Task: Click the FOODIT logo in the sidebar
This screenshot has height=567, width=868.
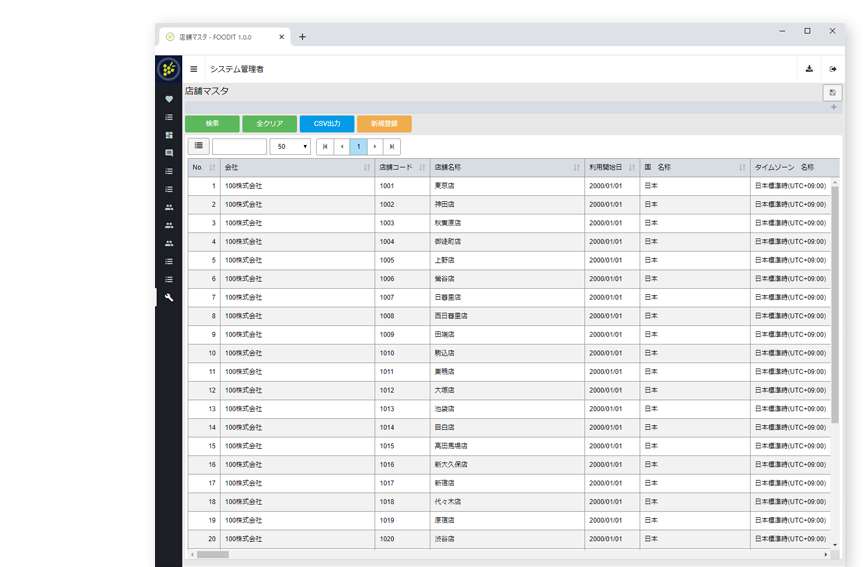Action: click(169, 69)
